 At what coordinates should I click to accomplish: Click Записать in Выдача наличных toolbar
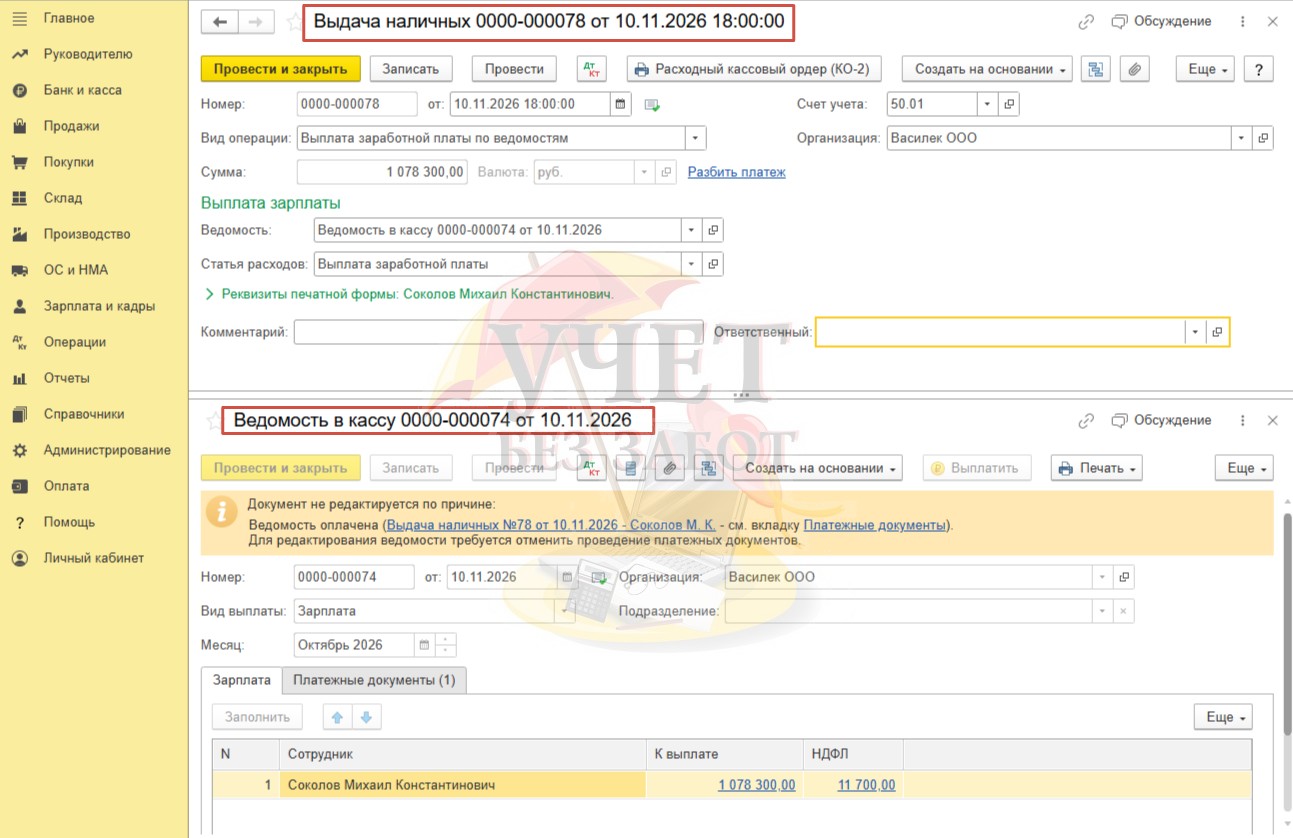pyautogui.click(x=411, y=69)
